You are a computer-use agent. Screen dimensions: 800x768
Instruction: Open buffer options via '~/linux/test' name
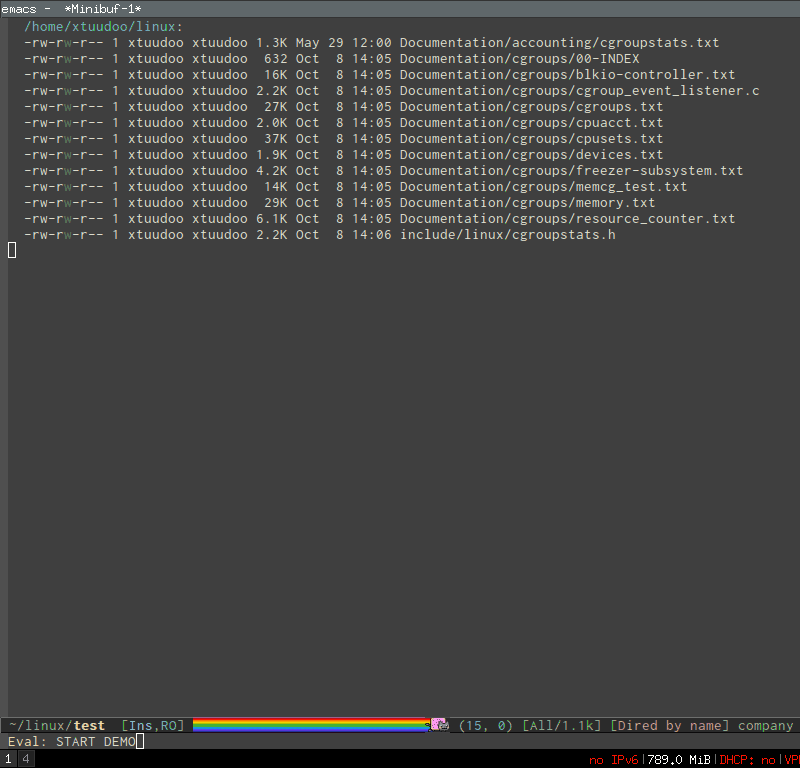48,725
